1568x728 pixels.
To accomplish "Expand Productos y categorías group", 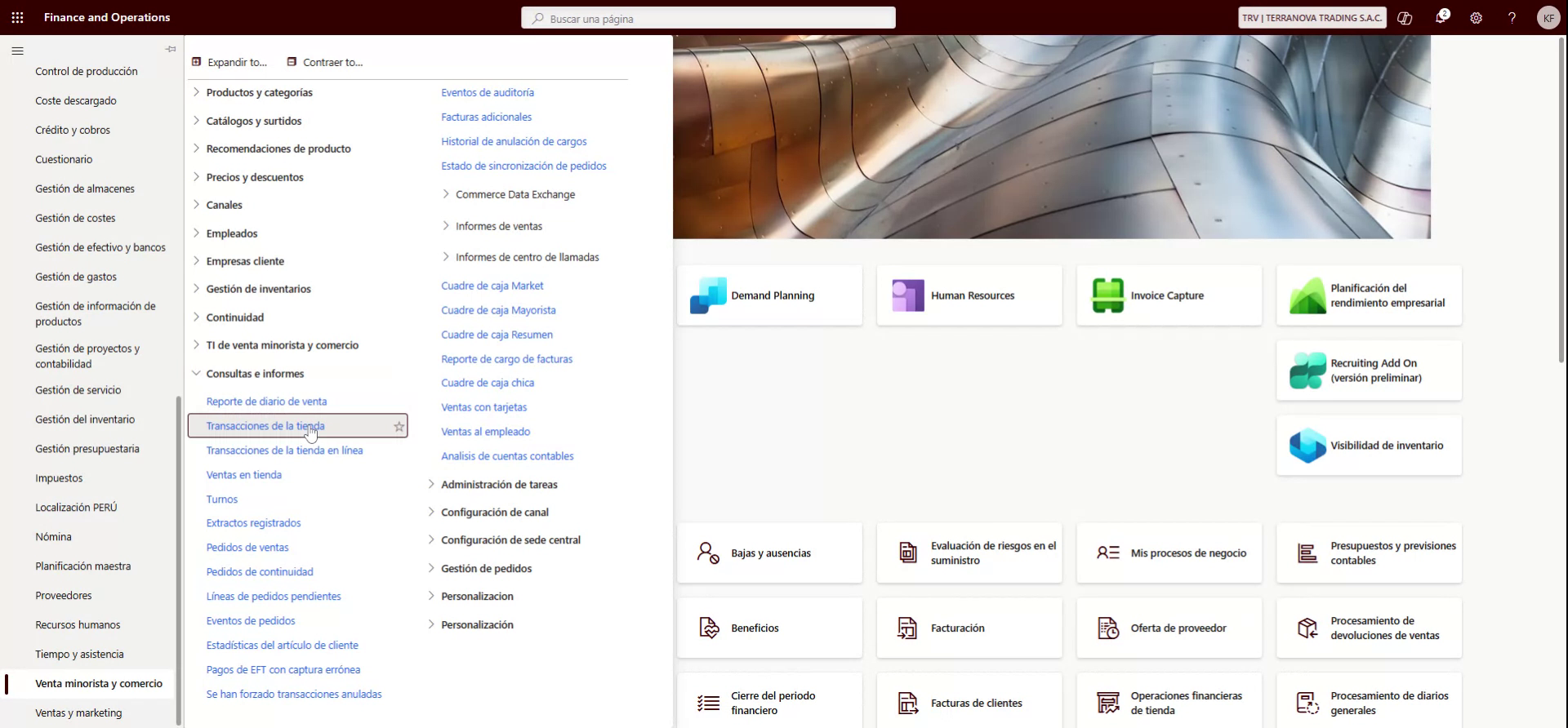I will pos(196,92).
